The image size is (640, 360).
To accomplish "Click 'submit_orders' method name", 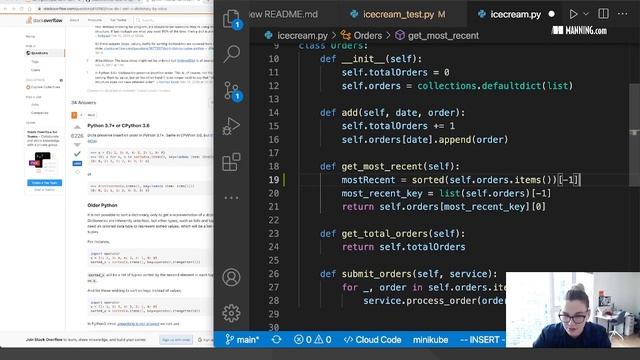I will [x=376, y=274].
